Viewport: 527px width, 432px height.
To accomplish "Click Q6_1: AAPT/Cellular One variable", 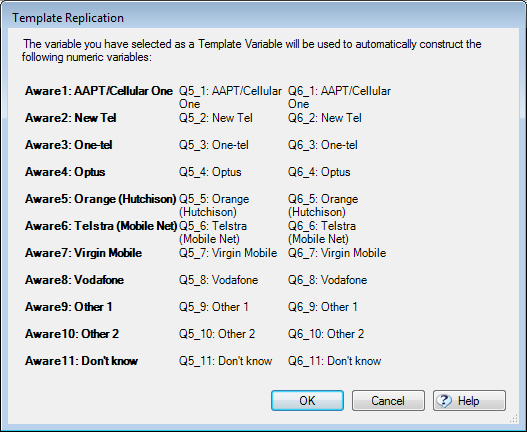I will 339,97.
